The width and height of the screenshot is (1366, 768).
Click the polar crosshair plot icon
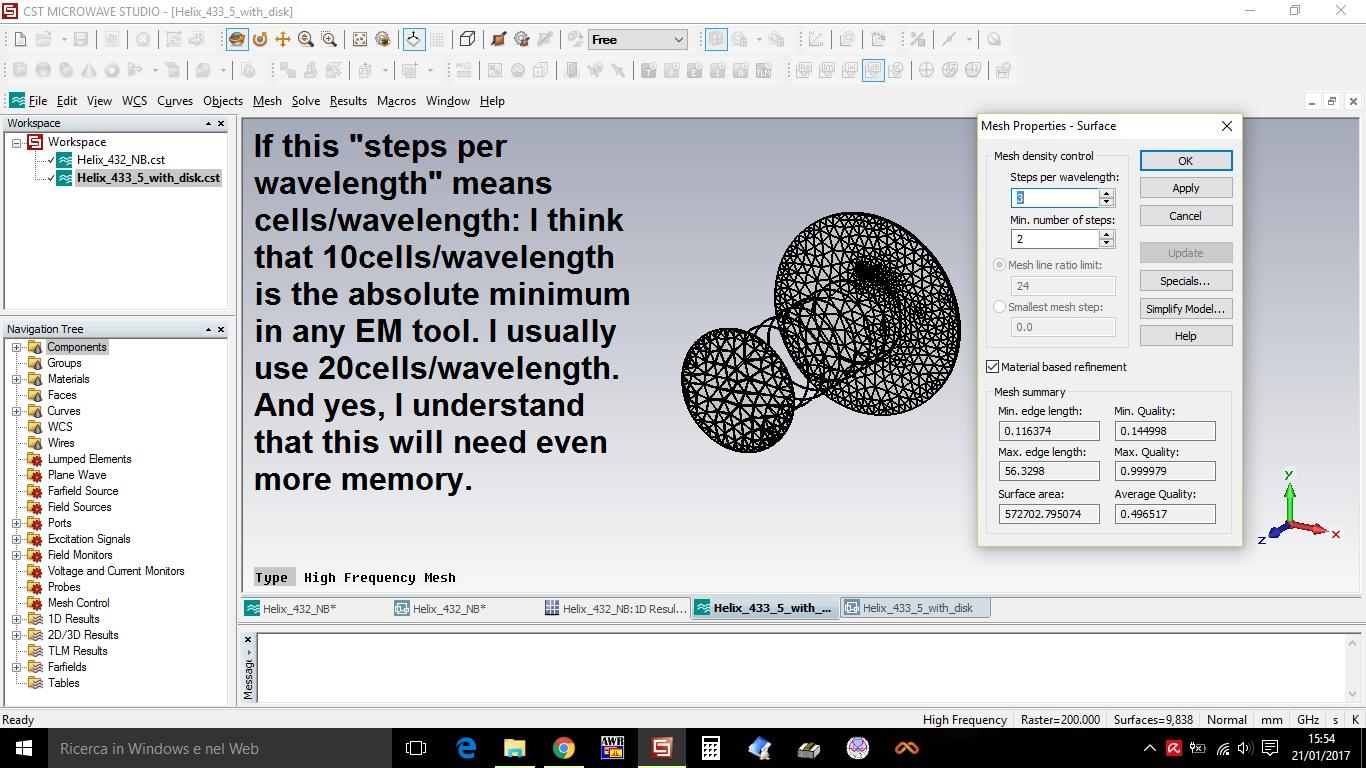point(926,71)
